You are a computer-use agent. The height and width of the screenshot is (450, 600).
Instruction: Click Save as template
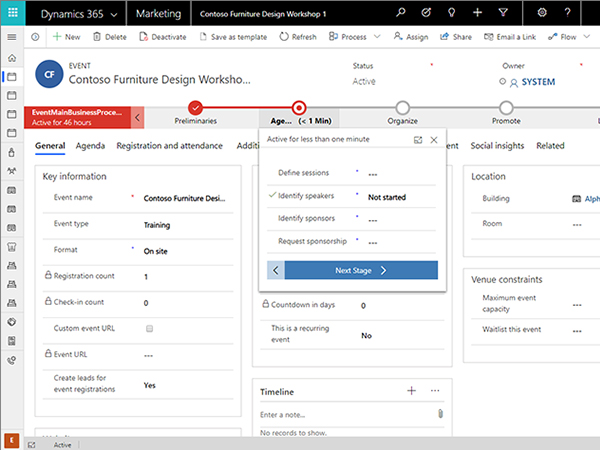click(x=233, y=37)
